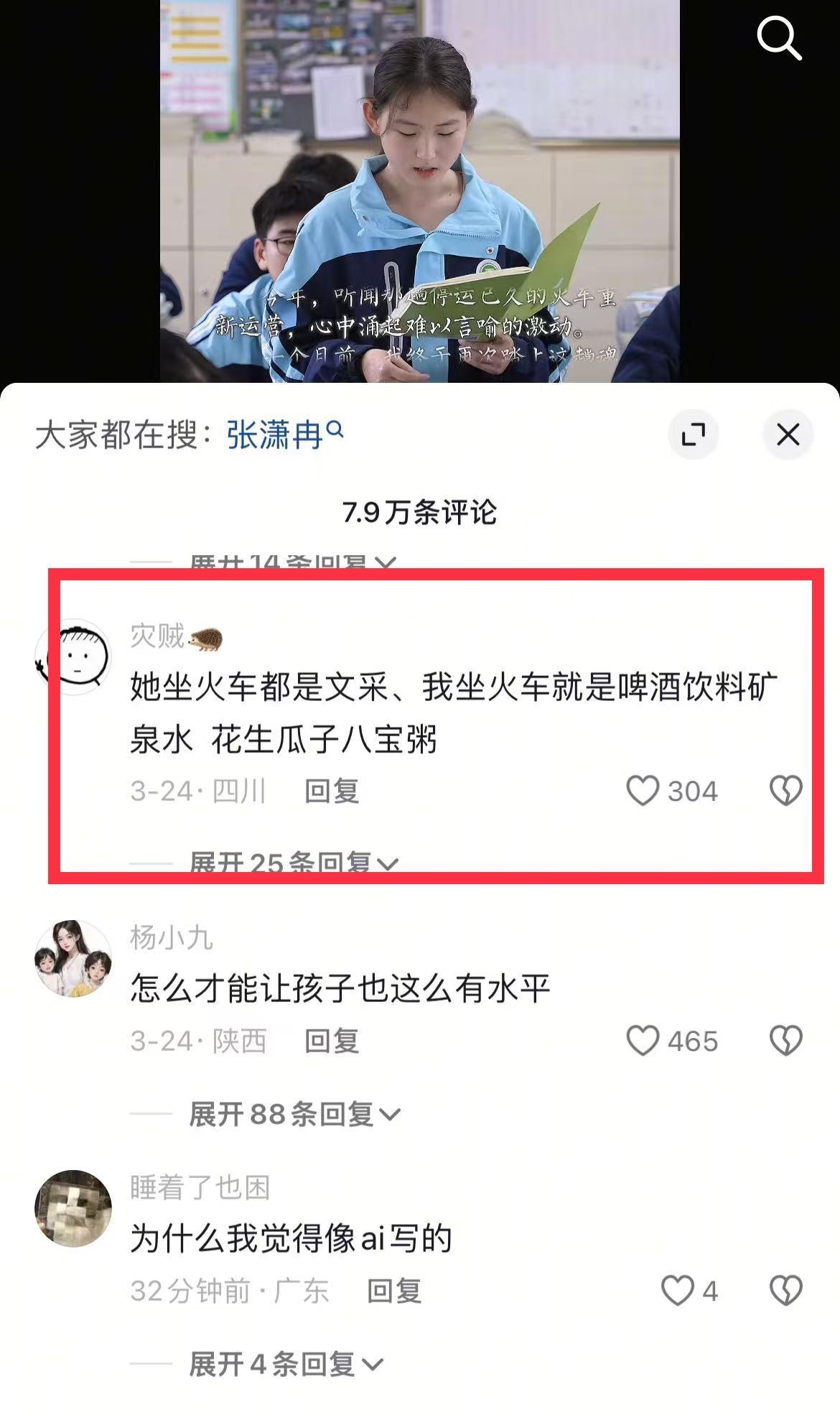Open 睡着了也困's profile avatar
Viewport: 840px width, 1415px height.
73,1208
